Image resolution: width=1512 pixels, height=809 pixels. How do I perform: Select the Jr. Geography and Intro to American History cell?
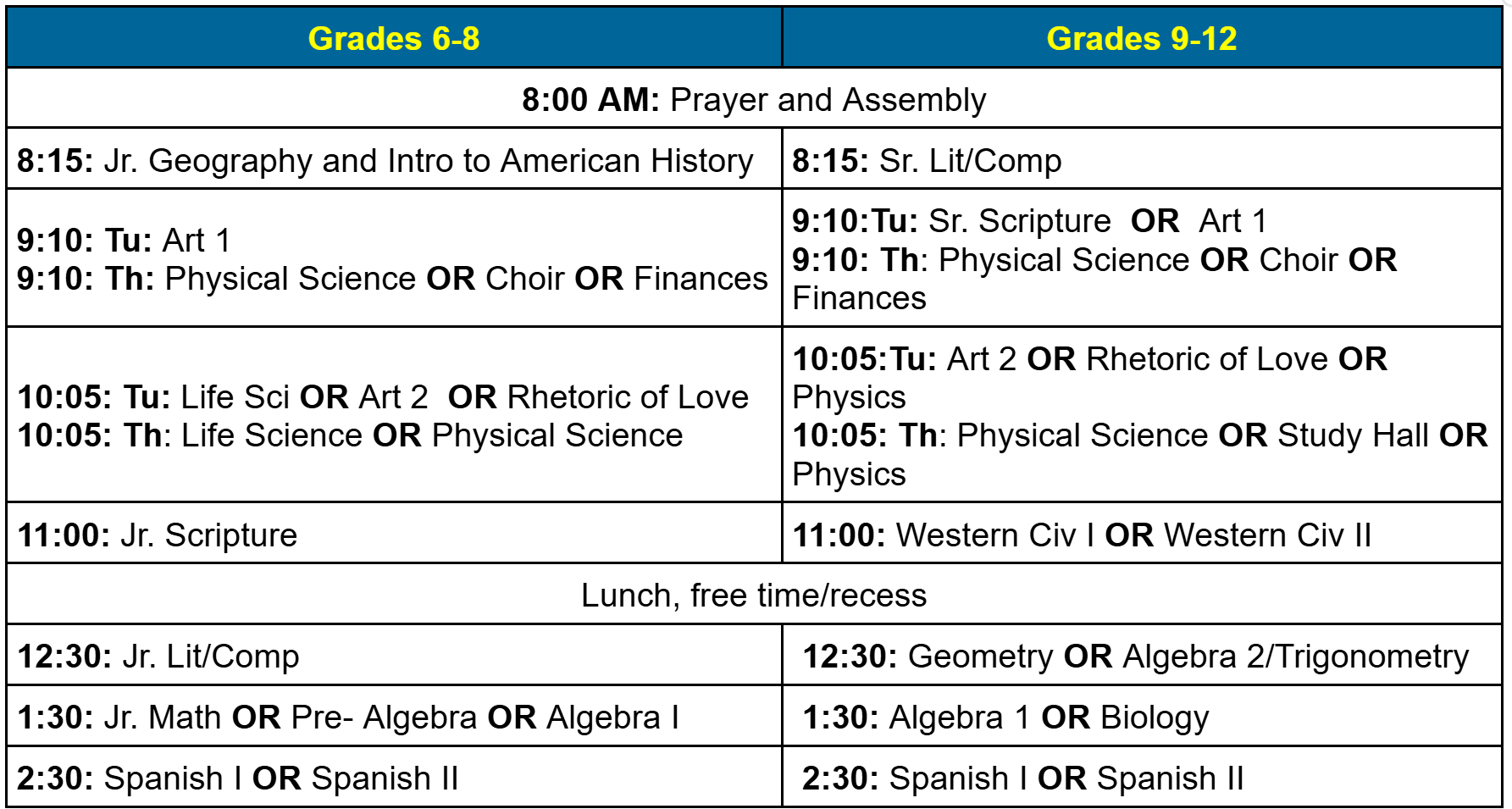394,159
